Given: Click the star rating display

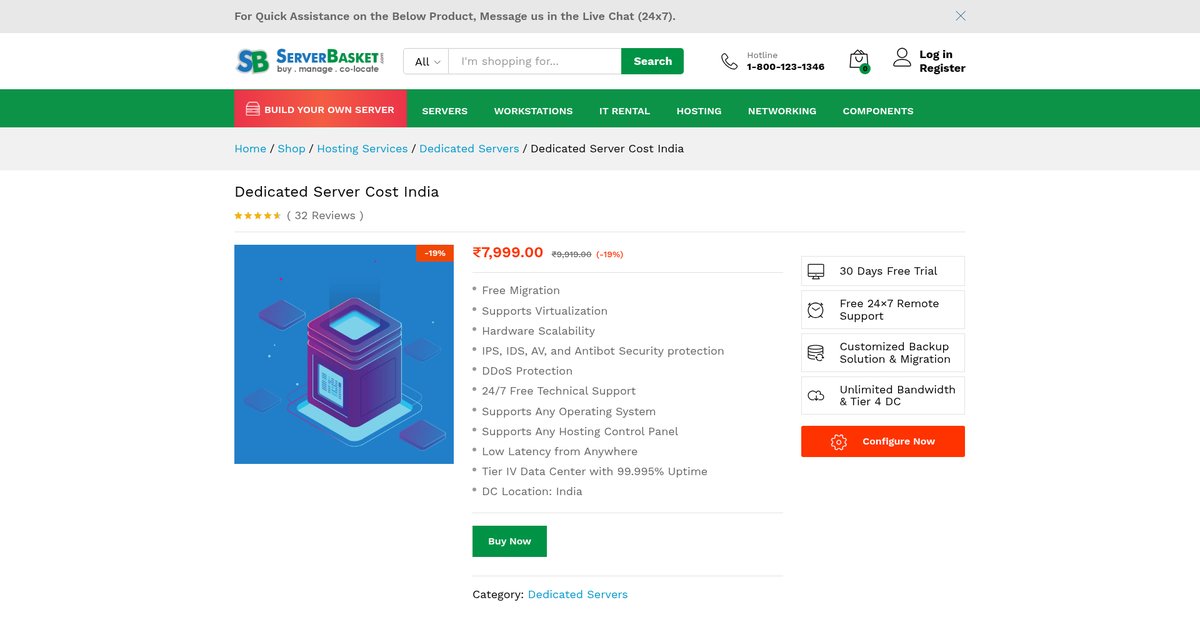Looking at the screenshot, I should tap(258, 215).
